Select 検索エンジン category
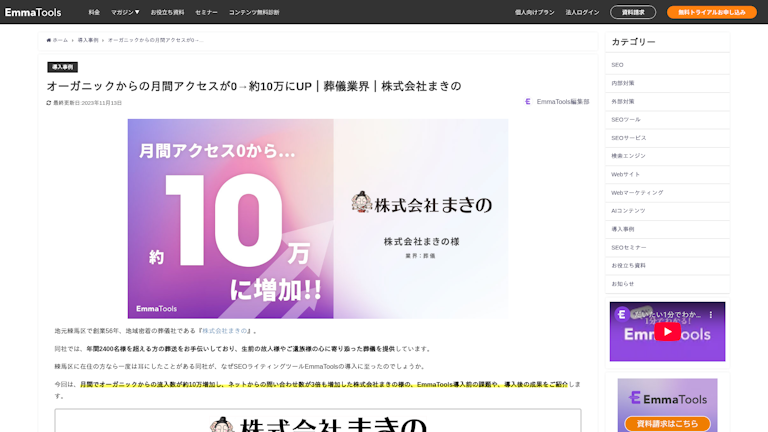The height and width of the screenshot is (432, 768). [x=667, y=156]
